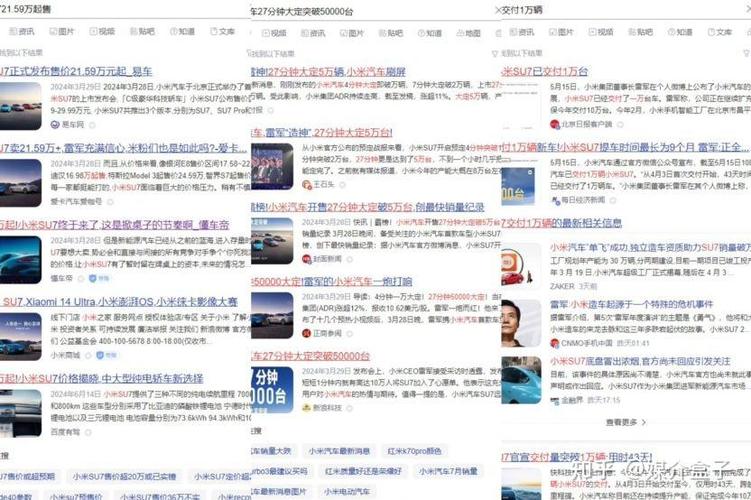Open thumbnail of 易车 SU7 price result
The width and height of the screenshot is (751, 500).
click(x=20, y=106)
